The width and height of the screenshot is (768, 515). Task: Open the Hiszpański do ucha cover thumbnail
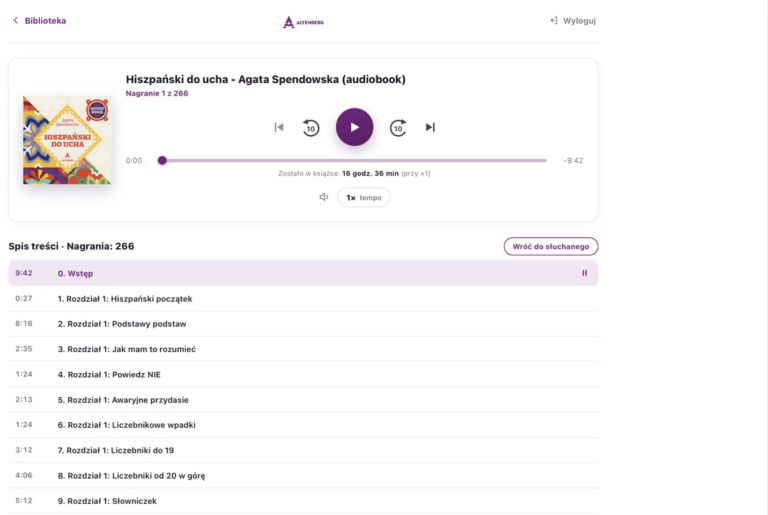67,140
